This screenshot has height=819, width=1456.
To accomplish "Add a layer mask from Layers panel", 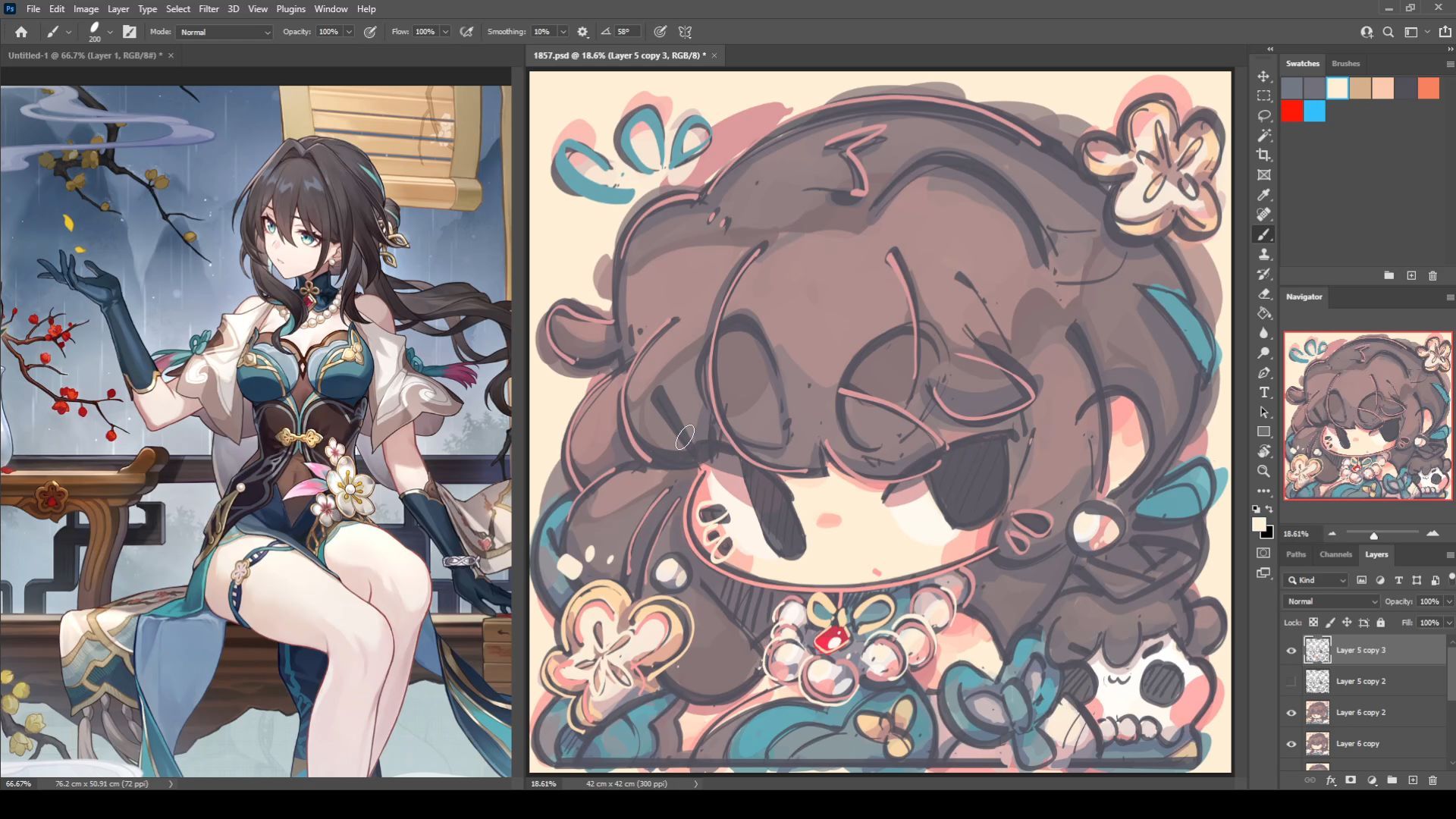I will tap(1351, 780).
